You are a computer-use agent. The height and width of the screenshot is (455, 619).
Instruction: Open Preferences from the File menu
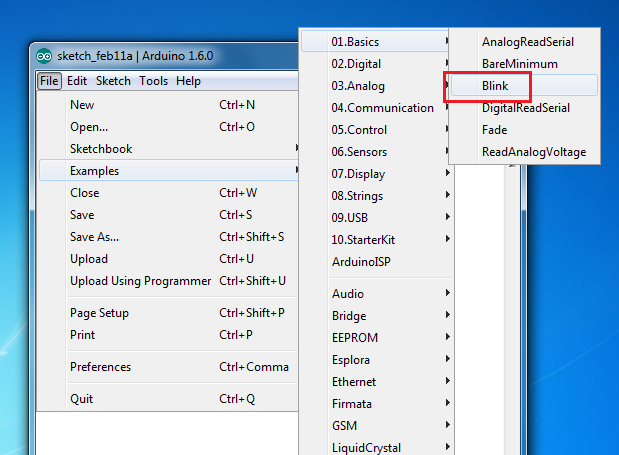point(169,367)
